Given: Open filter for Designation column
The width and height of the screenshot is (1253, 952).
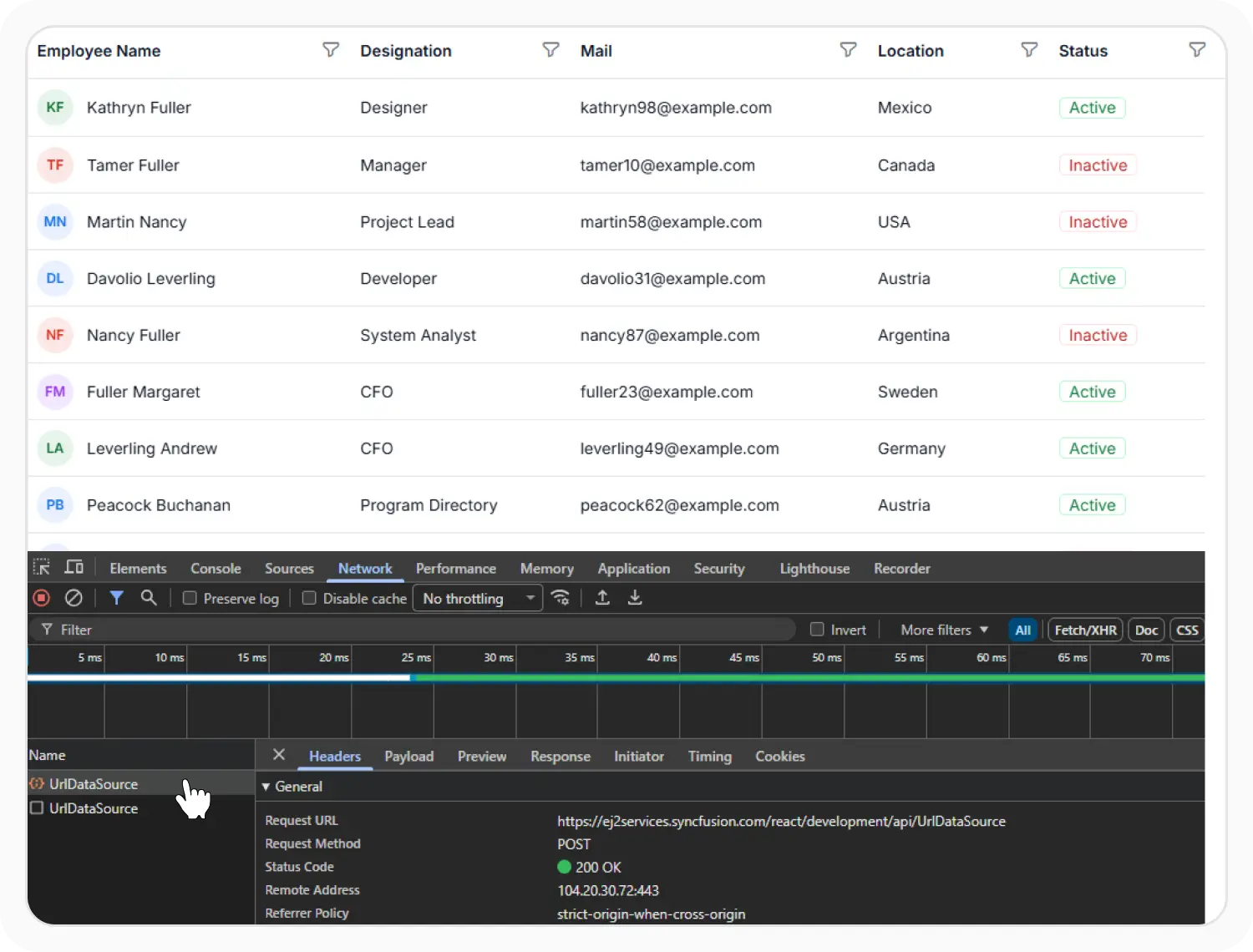Looking at the screenshot, I should tap(550, 50).
